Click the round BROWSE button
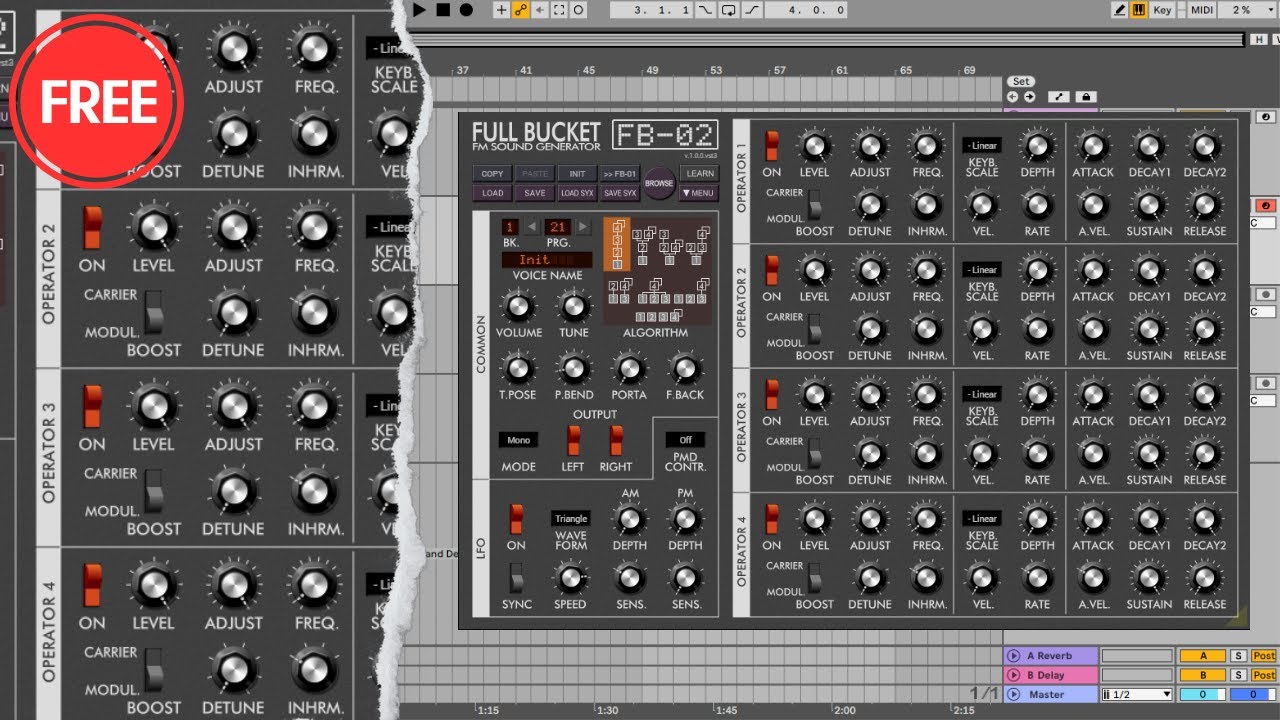 pos(659,183)
